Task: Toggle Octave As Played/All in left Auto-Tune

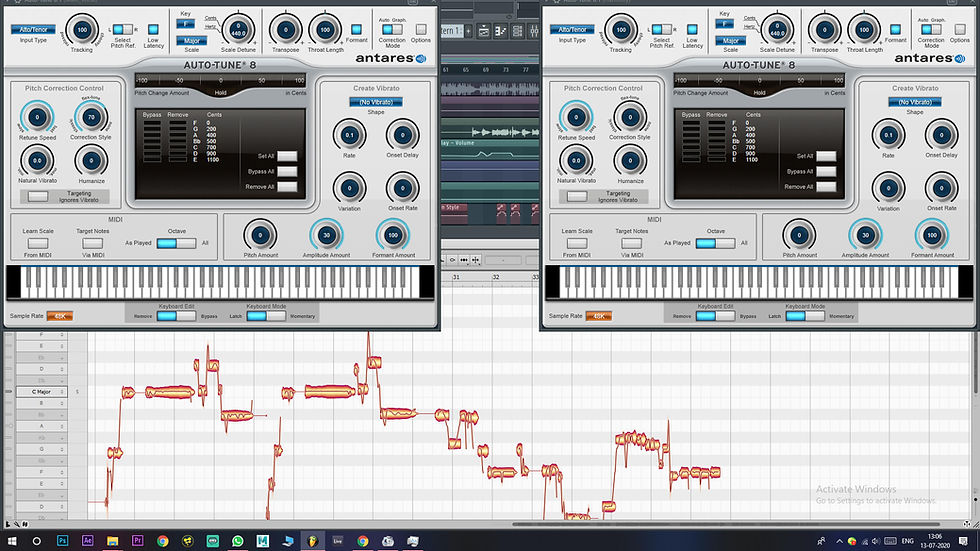Action: click(176, 243)
